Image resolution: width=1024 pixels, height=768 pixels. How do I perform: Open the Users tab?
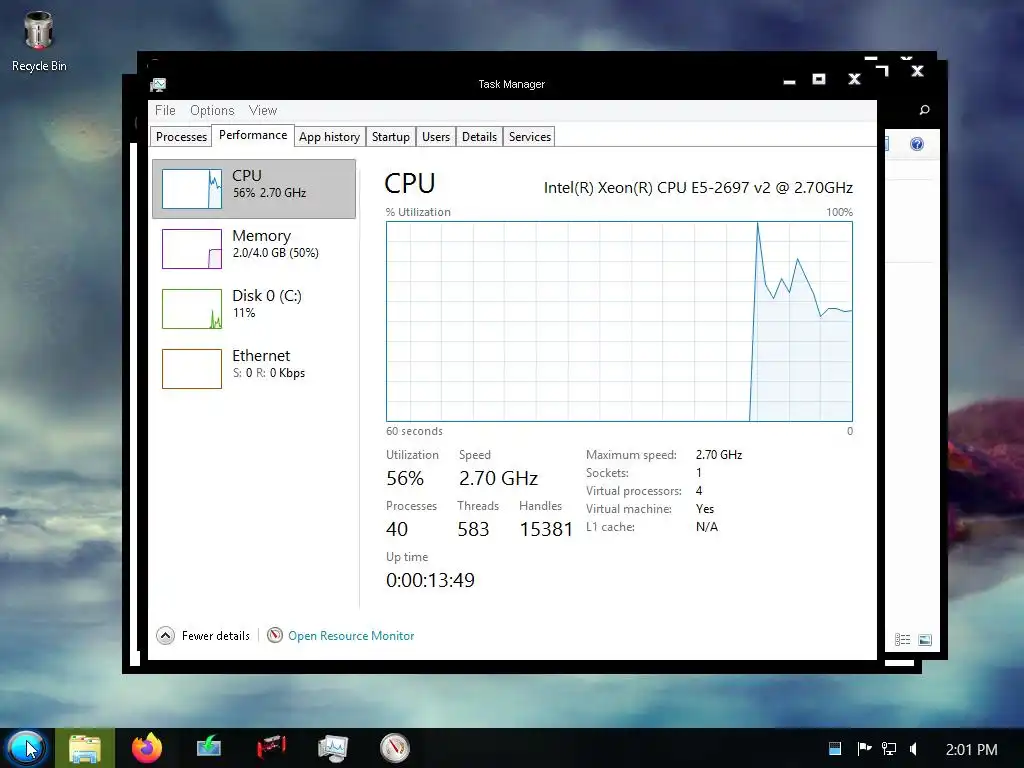[436, 136]
